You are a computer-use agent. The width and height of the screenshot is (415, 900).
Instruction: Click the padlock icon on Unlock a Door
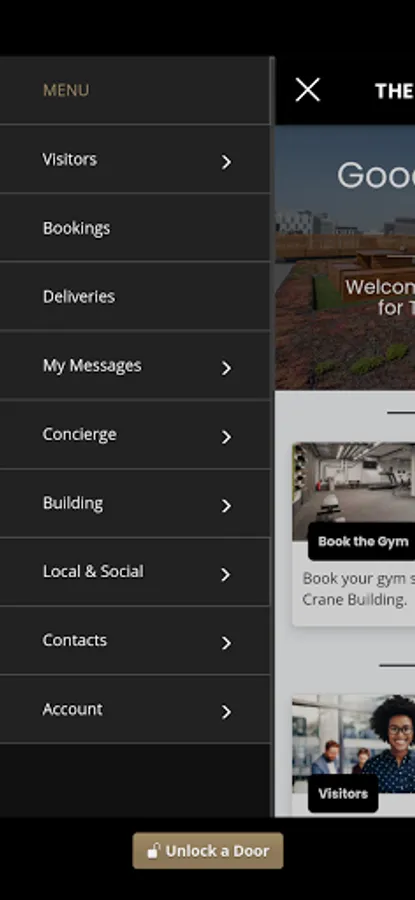[x=153, y=851]
